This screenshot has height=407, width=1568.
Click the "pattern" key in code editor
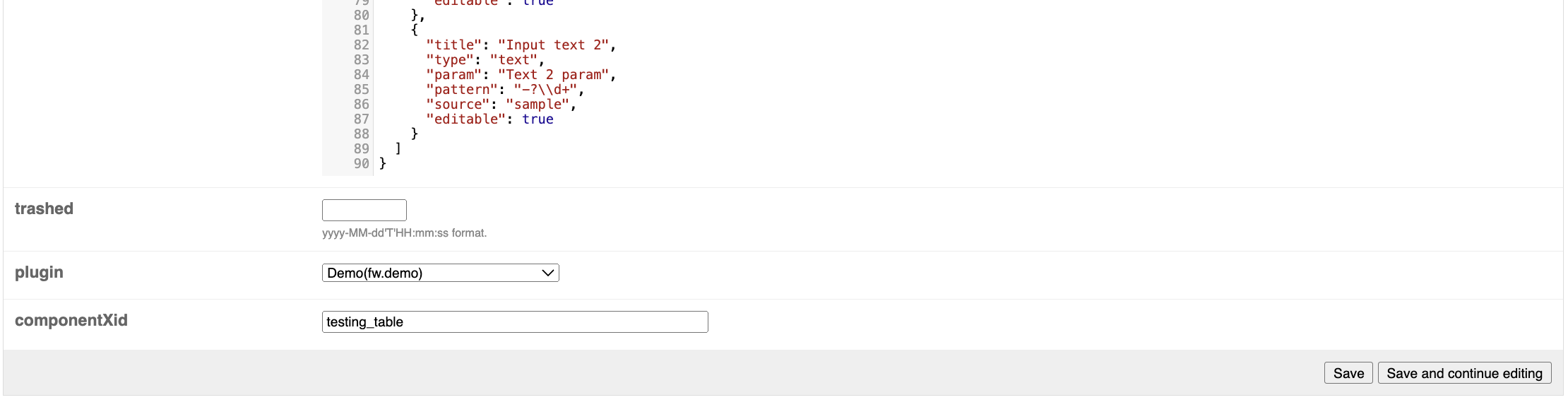coord(462,89)
